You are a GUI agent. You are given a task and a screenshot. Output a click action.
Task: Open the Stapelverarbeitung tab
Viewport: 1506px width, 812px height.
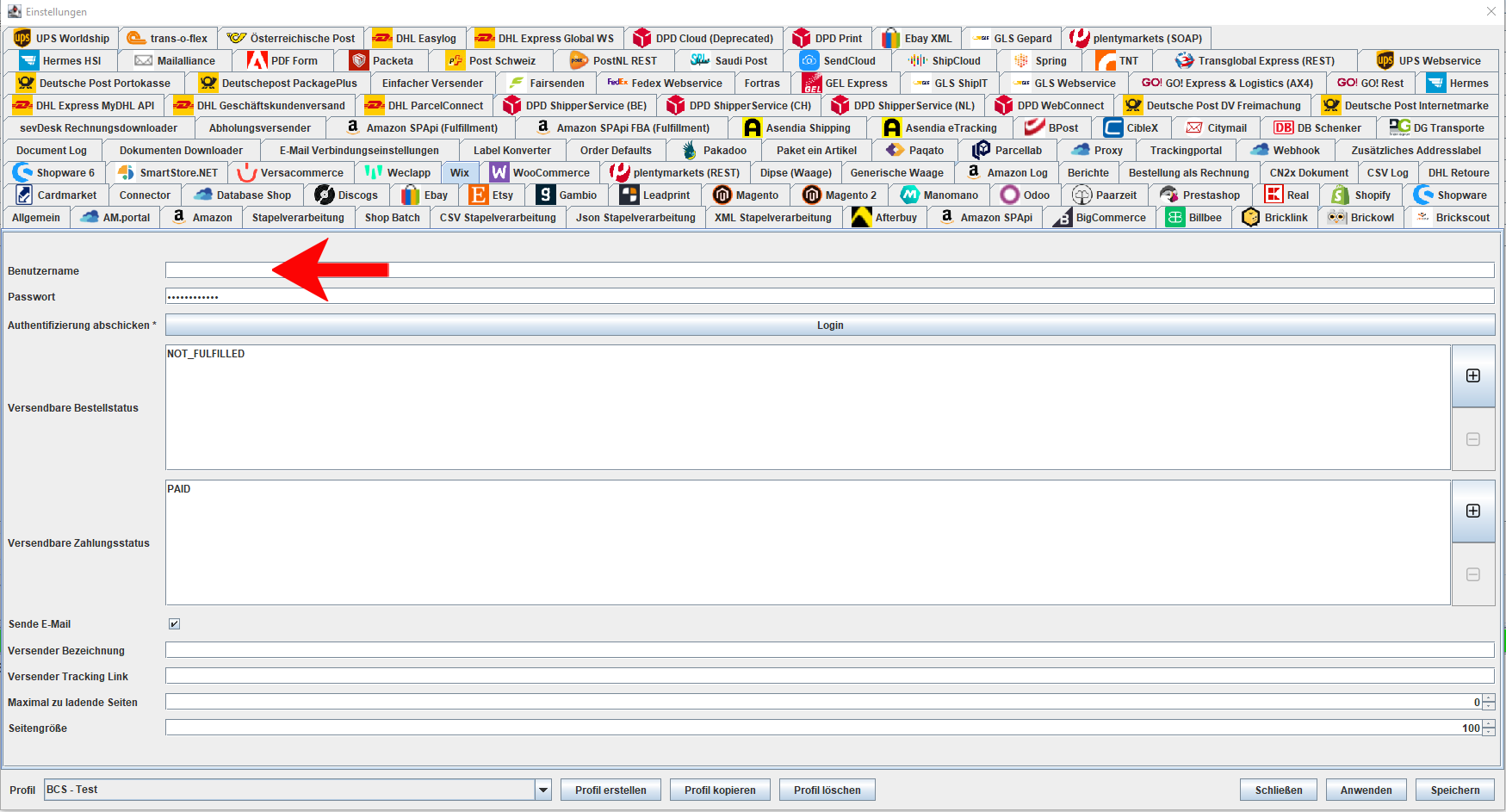pyautogui.click(x=298, y=217)
